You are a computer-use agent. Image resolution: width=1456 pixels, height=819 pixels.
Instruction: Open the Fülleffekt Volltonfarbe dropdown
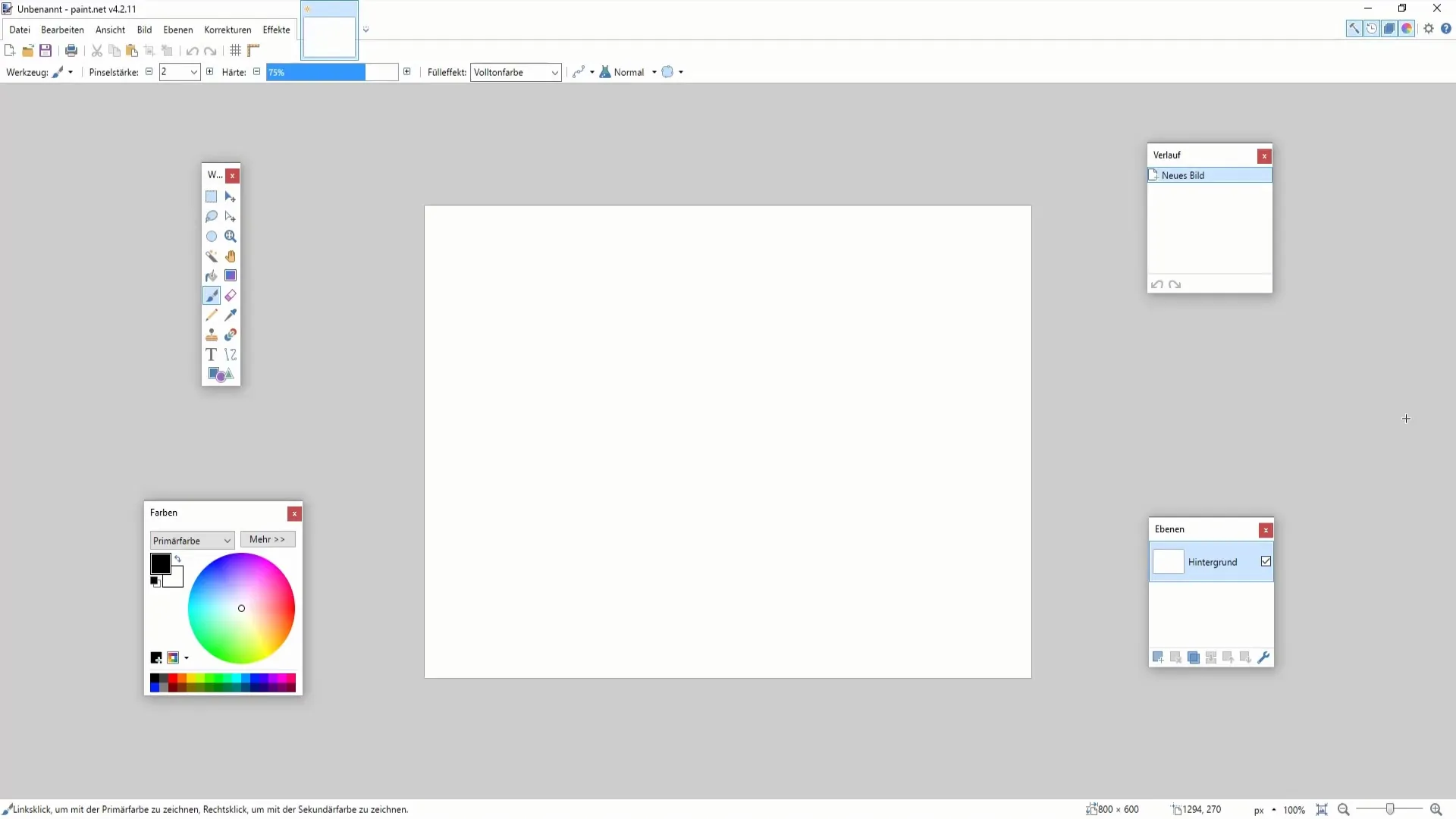click(x=516, y=72)
